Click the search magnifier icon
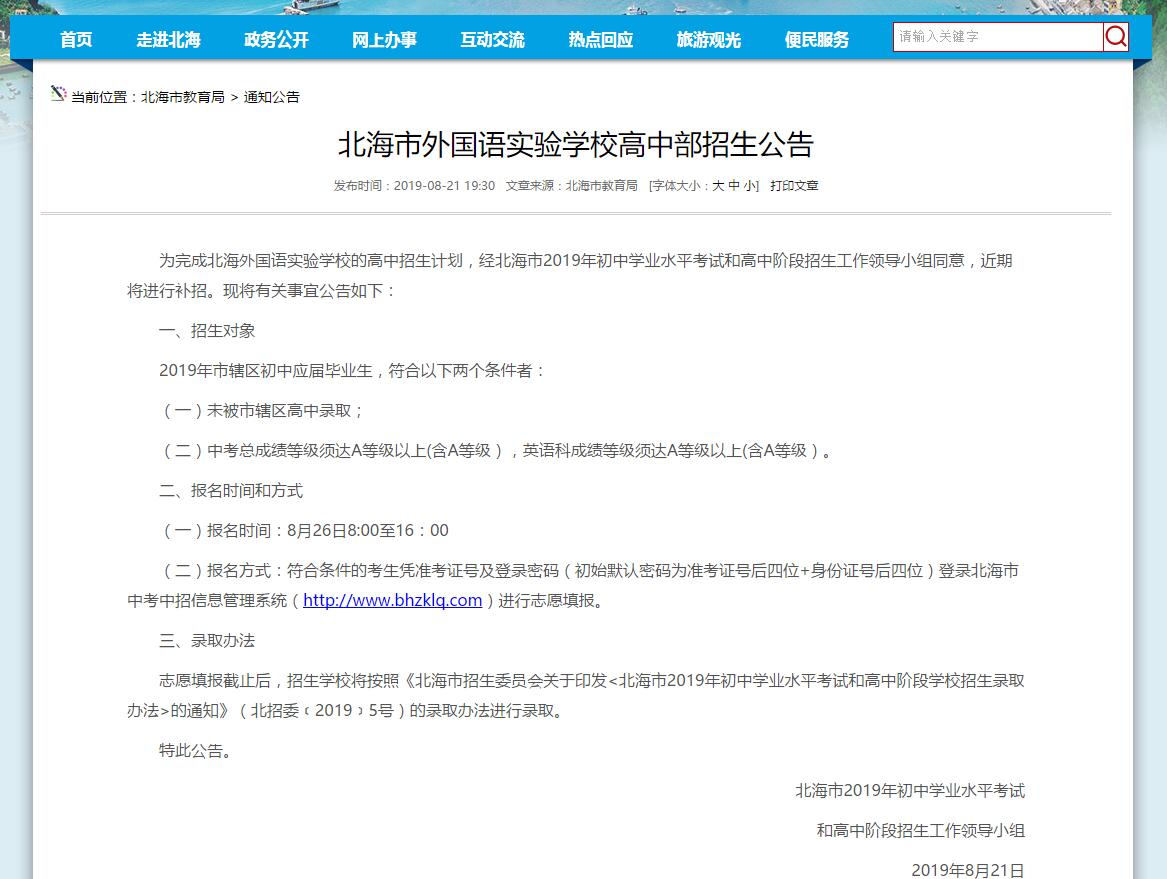This screenshot has height=879, width=1167. (1116, 37)
